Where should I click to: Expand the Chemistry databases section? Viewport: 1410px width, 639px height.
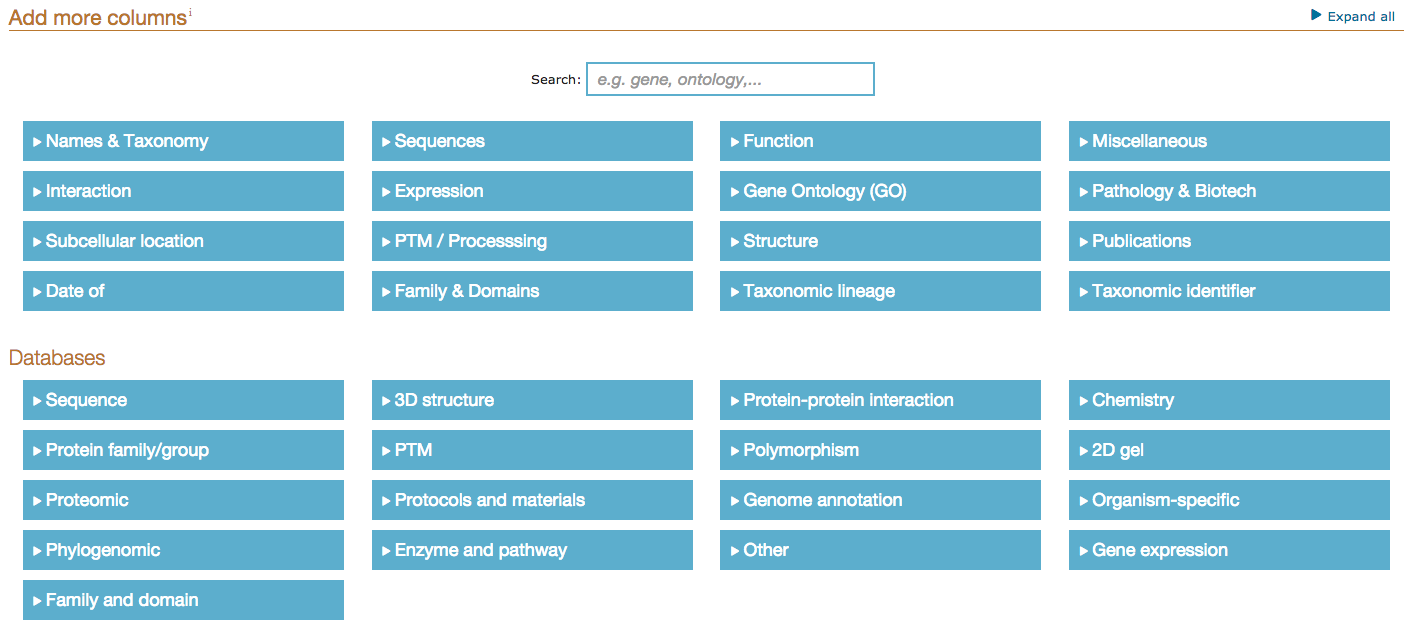pyautogui.click(x=1229, y=400)
